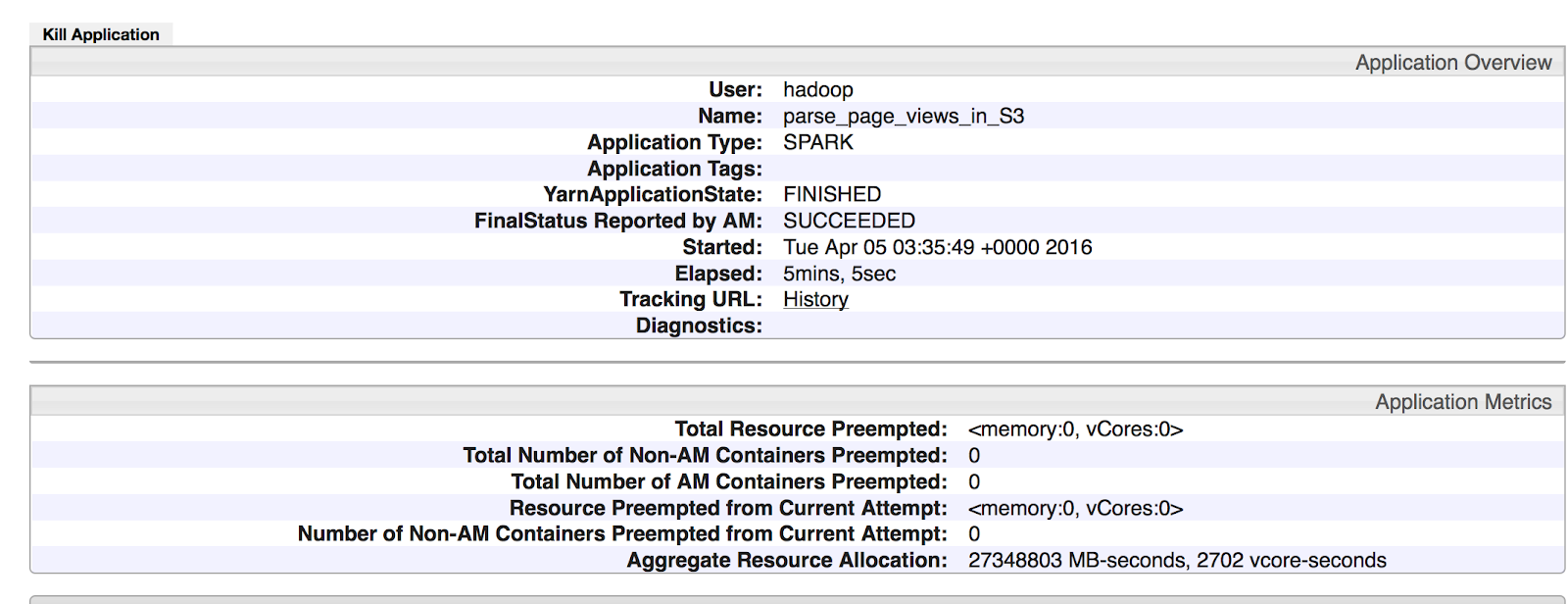This screenshot has height=604, width=1568.
Task: Click the 'Started:' label
Action: tap(722, 247)
